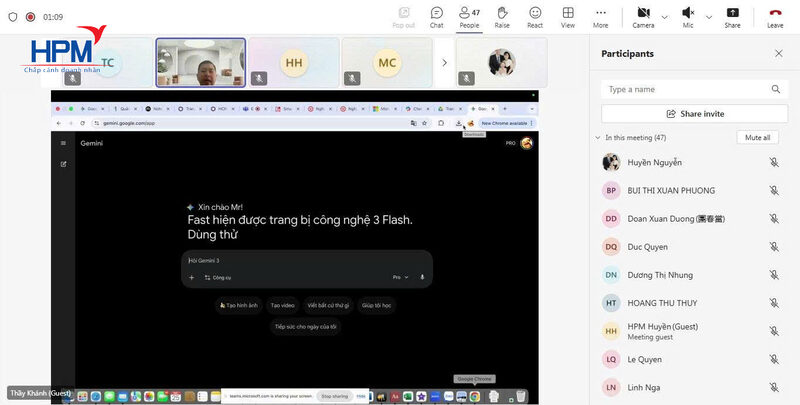Show next participants with arrow
Image resolution: width=800 pixels, height=405 pixels.
click(444, 62)
